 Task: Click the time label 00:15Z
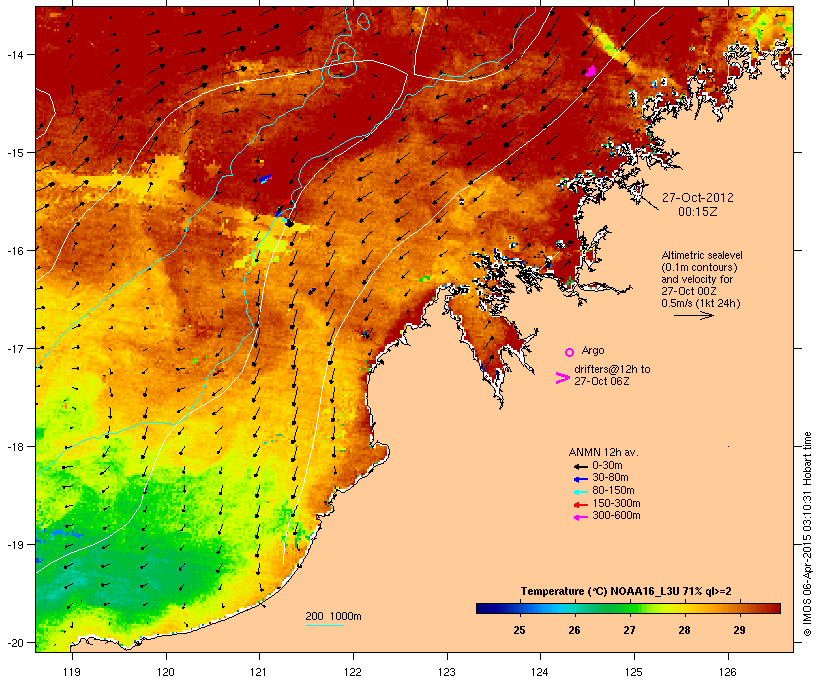(x=698, y=212)
